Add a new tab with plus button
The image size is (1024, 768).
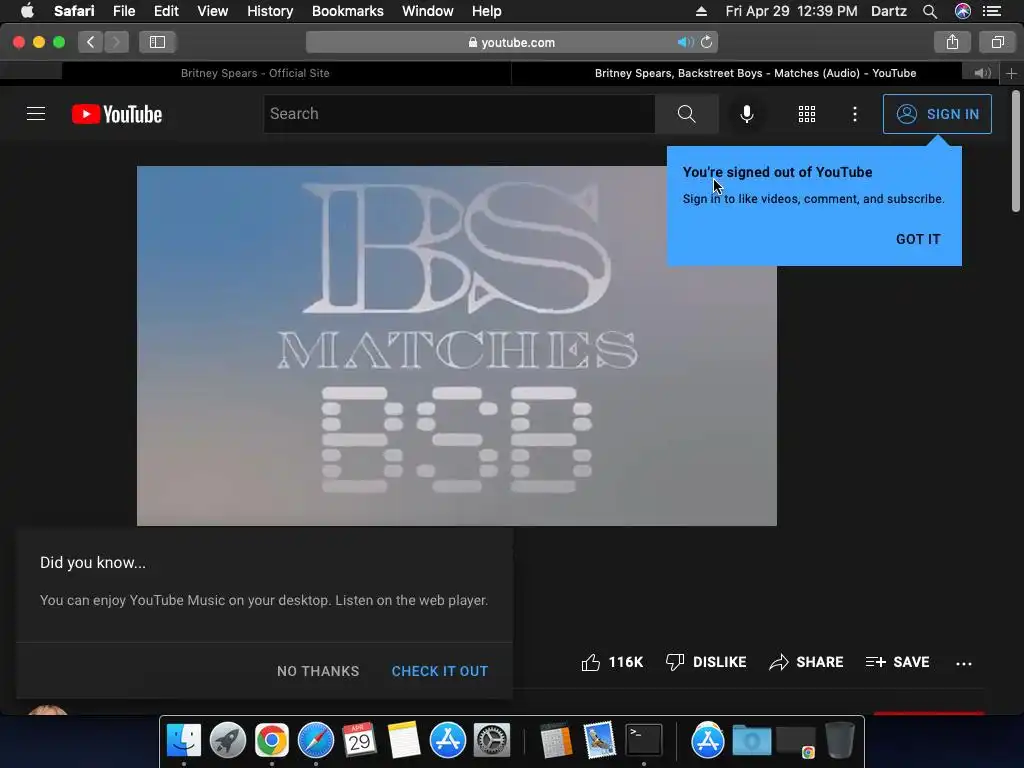point(1011,73)
